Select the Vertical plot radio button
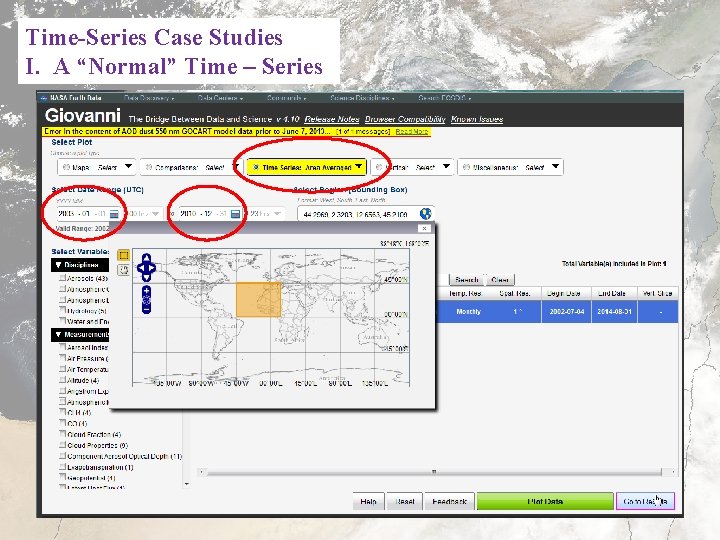The image size is (720, 540). click(378, 168)
